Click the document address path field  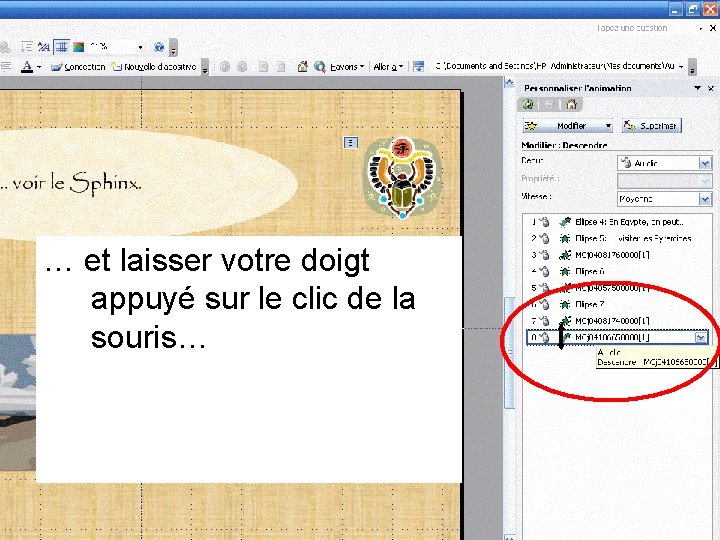tap(554, 67)
